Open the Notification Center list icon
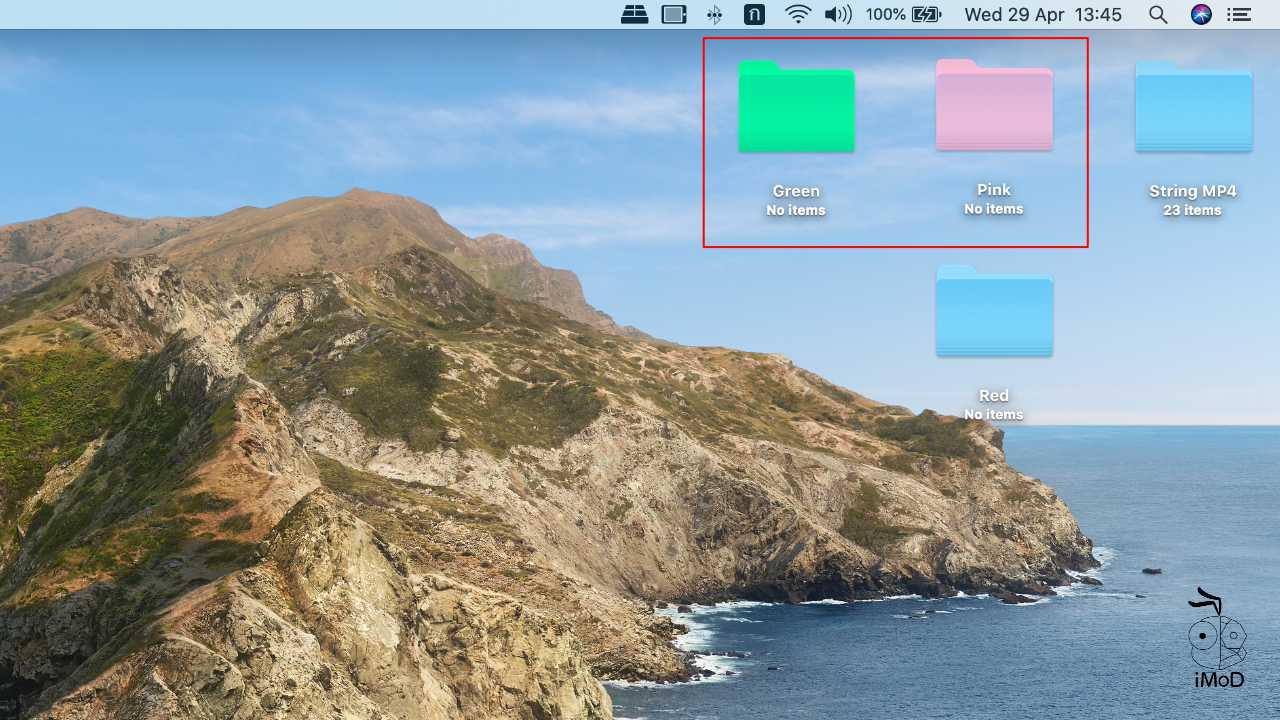Viewport: 1280px width, 720px height. click(1240, 14)
